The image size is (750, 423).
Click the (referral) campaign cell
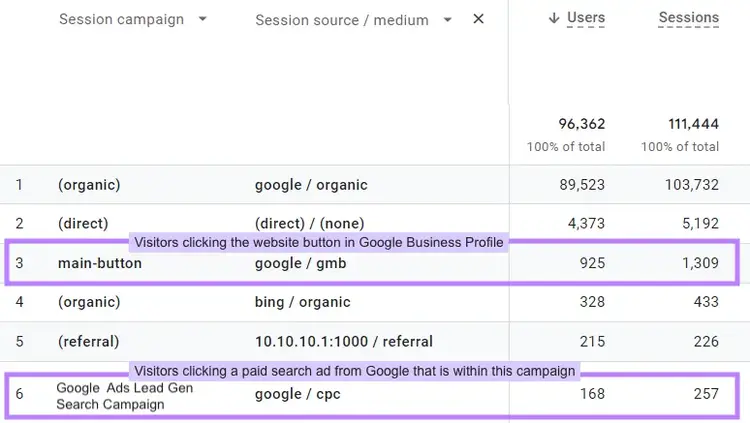click(88, 342)
